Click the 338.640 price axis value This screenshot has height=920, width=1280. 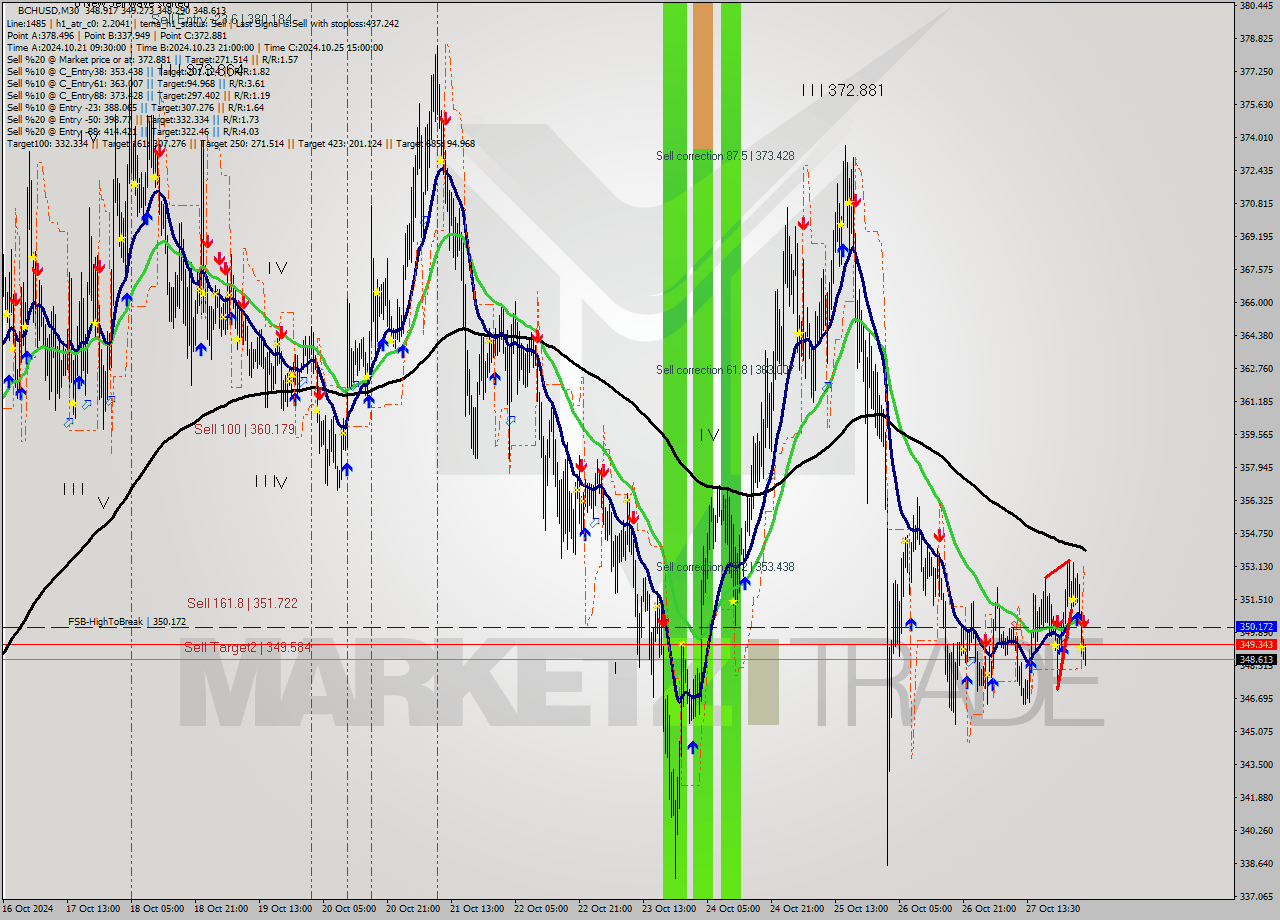tap(1256, 863)
